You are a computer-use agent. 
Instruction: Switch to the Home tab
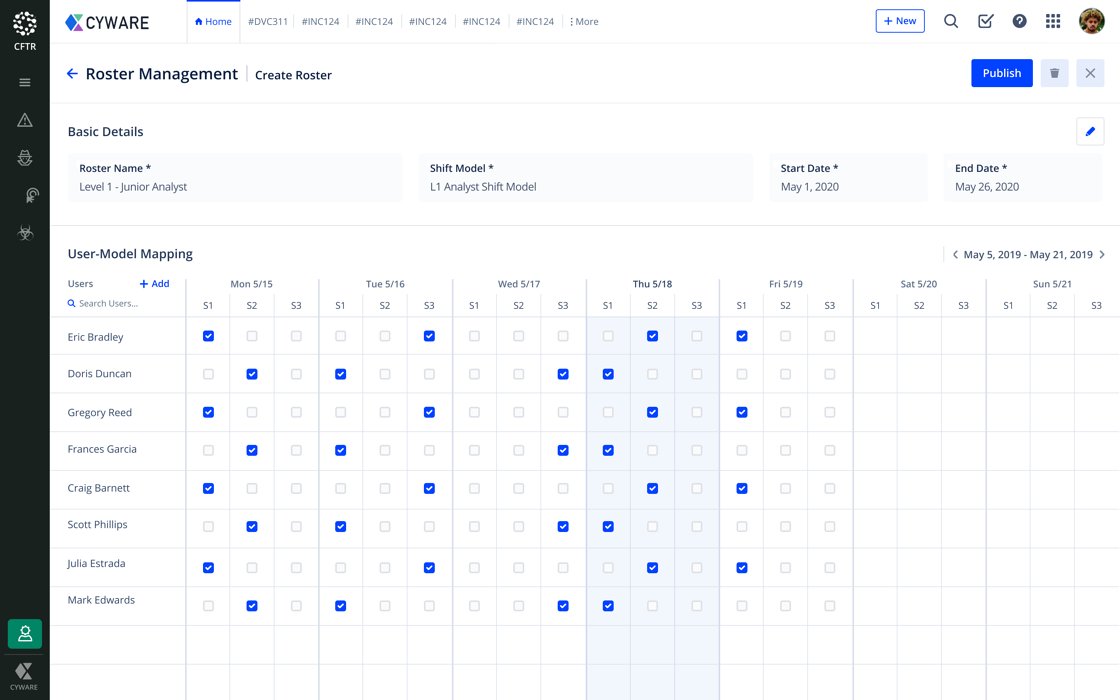click(213, 21)
